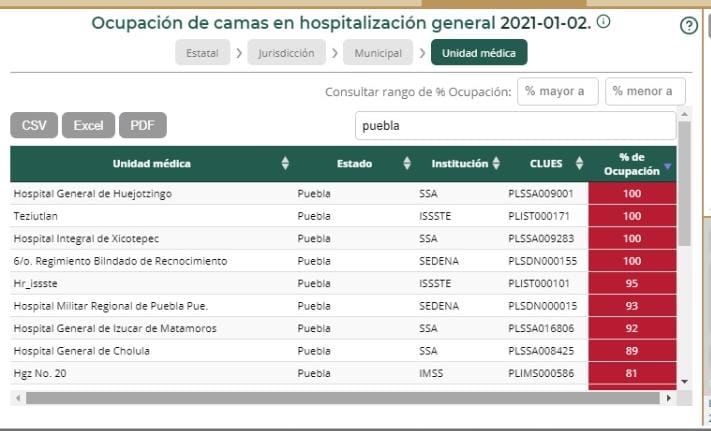
Task: Switch to the Jurisdicción tab
Action: (x=286, y=53)
